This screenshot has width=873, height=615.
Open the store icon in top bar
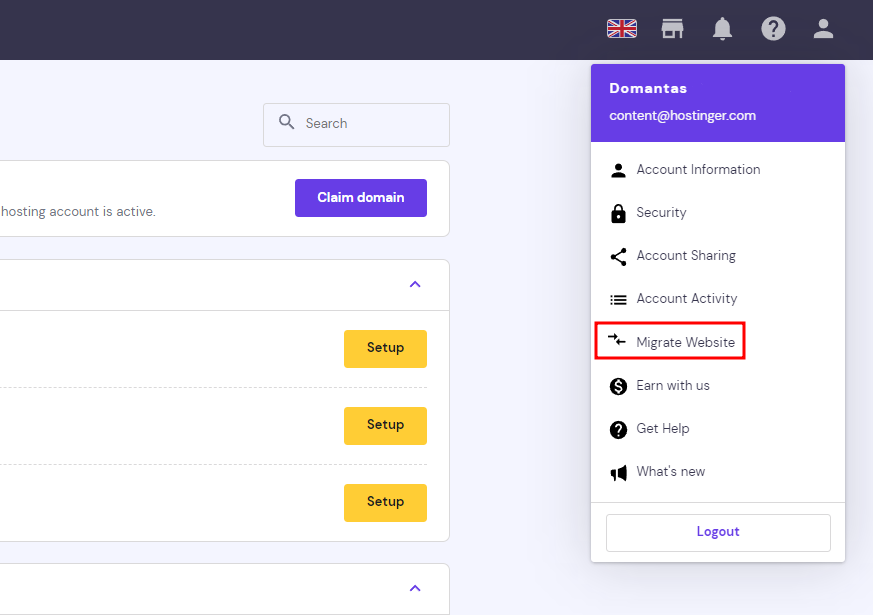672,28
